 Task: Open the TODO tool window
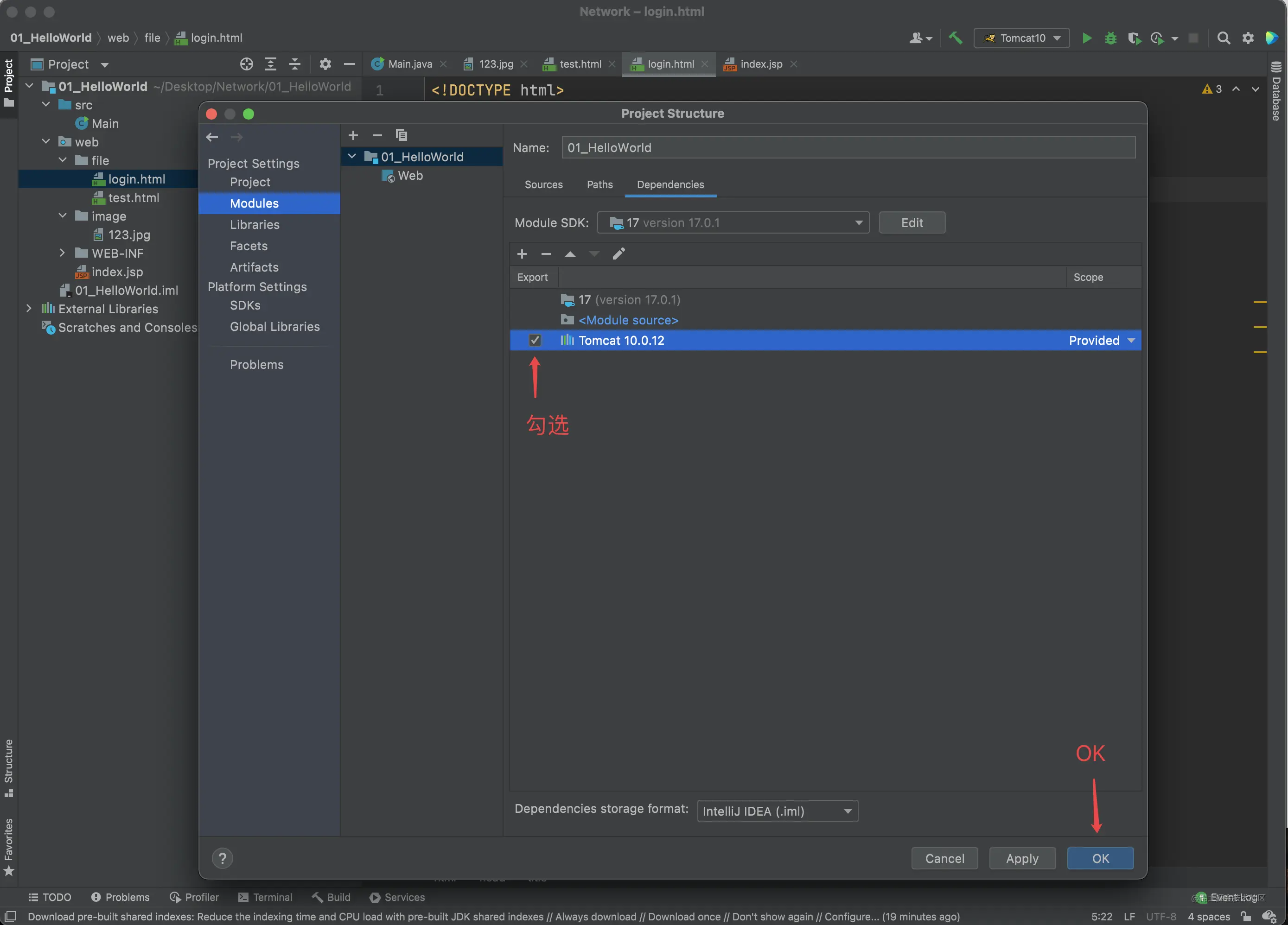(x=50, y=897)
